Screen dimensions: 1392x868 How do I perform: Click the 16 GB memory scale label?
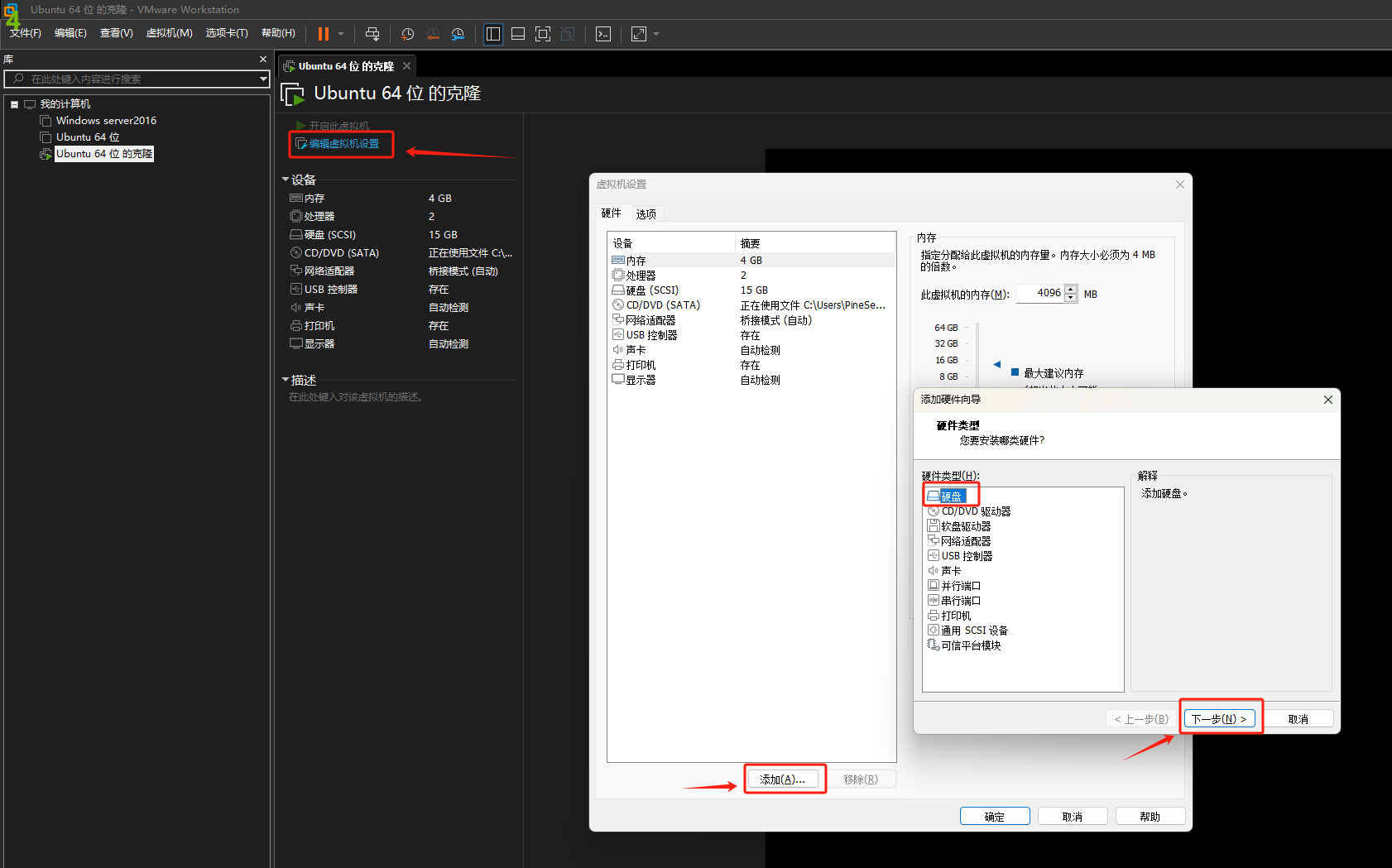pos(946,360)
